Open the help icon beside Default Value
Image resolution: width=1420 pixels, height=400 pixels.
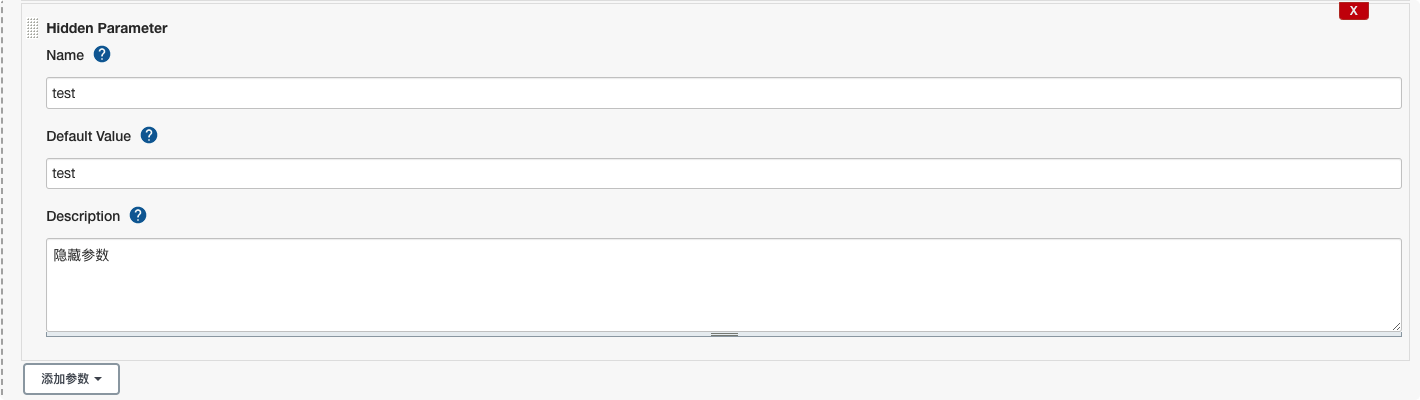pos(149,135)
